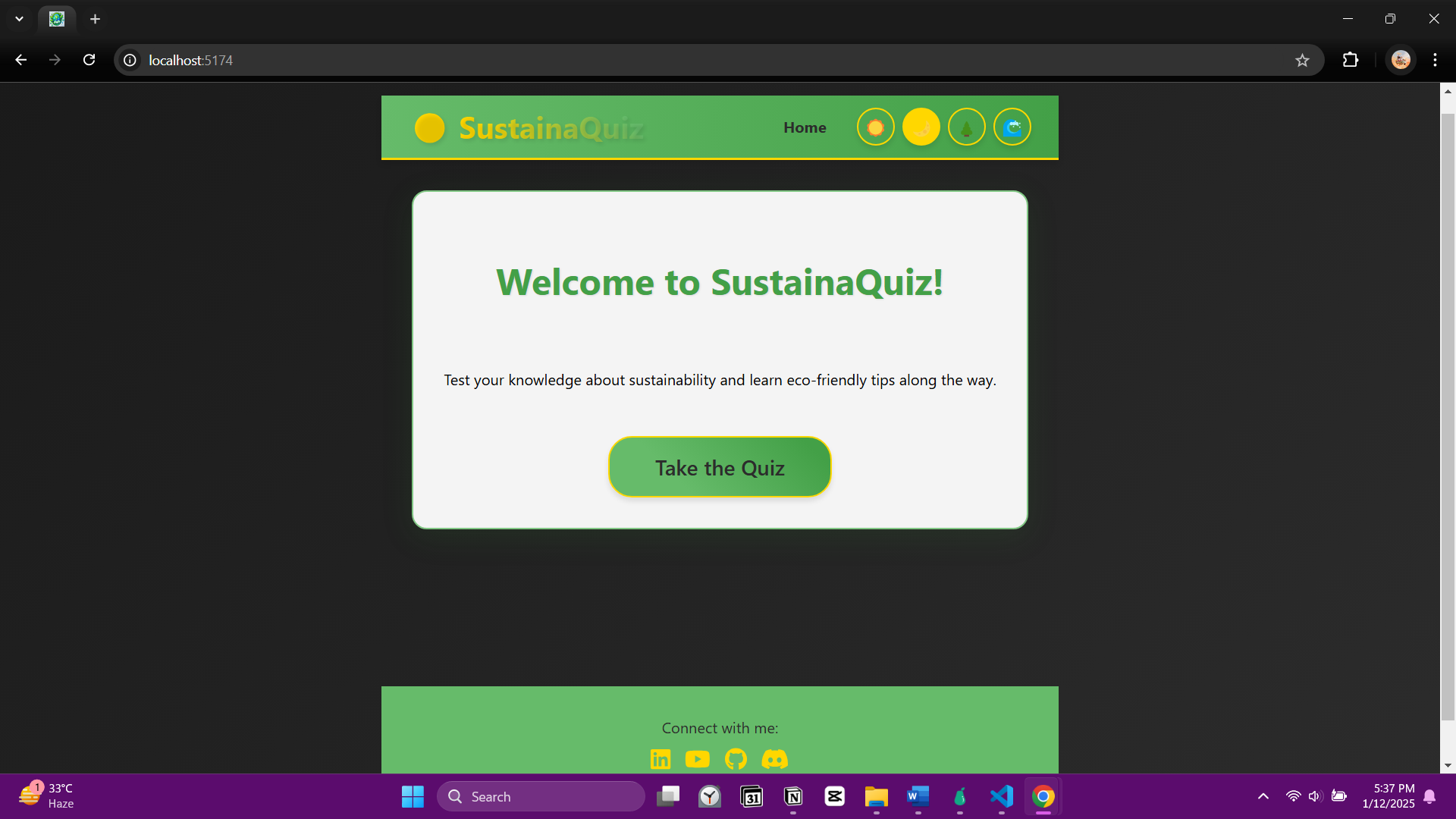Open the YouTube footer icon

pos(698,758)
